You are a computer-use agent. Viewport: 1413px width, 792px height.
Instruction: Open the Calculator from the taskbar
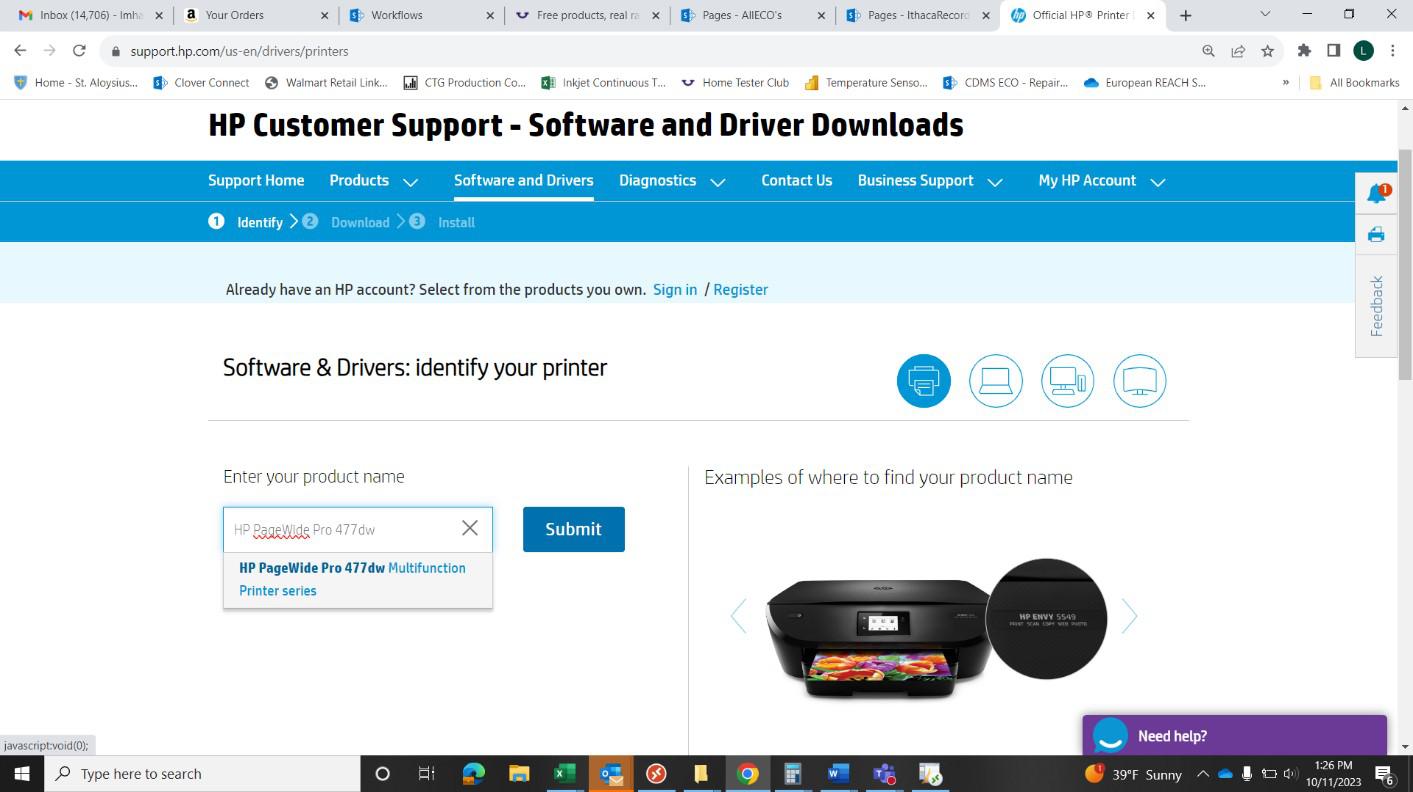[x=792, y=774]
